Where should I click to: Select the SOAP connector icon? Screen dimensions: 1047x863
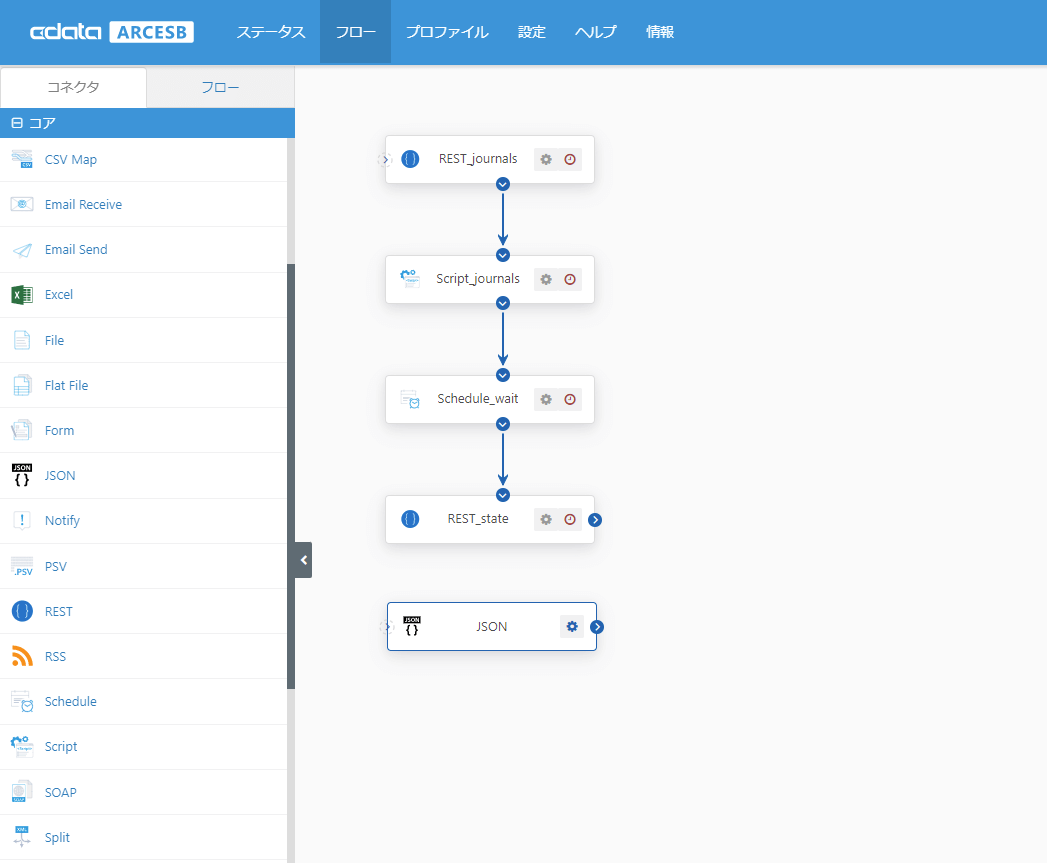tap(22, 792)
